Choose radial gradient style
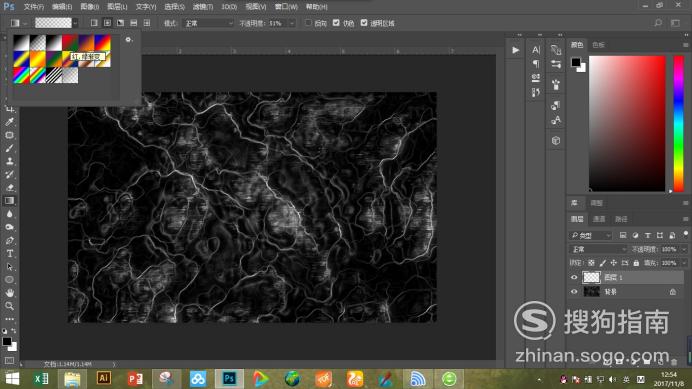 click(x=107, y=23)
